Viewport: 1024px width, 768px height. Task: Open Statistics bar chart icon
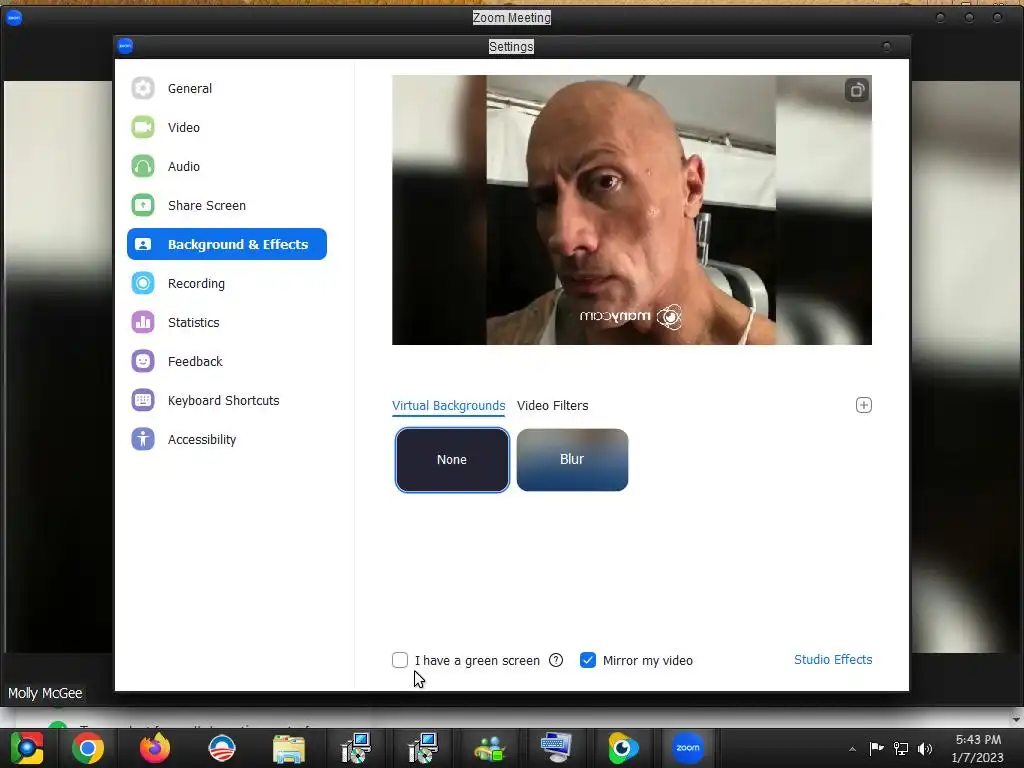coord(143,322)
